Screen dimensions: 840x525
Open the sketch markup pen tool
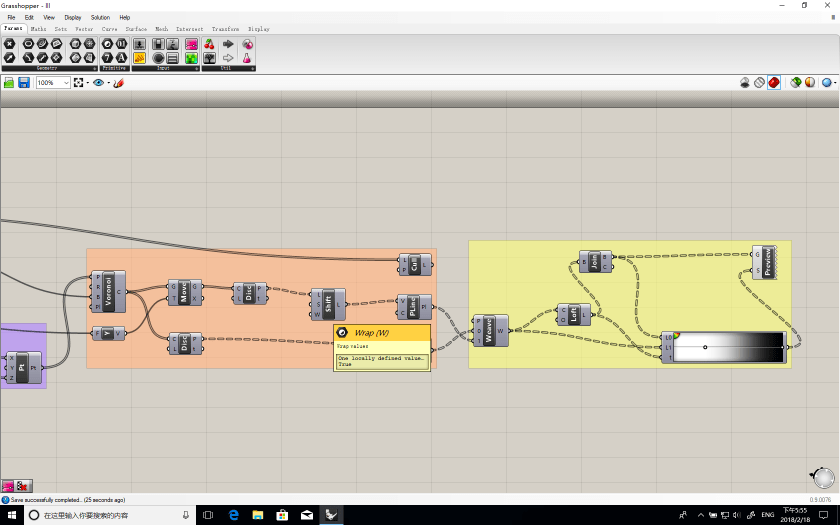(118, 83)
